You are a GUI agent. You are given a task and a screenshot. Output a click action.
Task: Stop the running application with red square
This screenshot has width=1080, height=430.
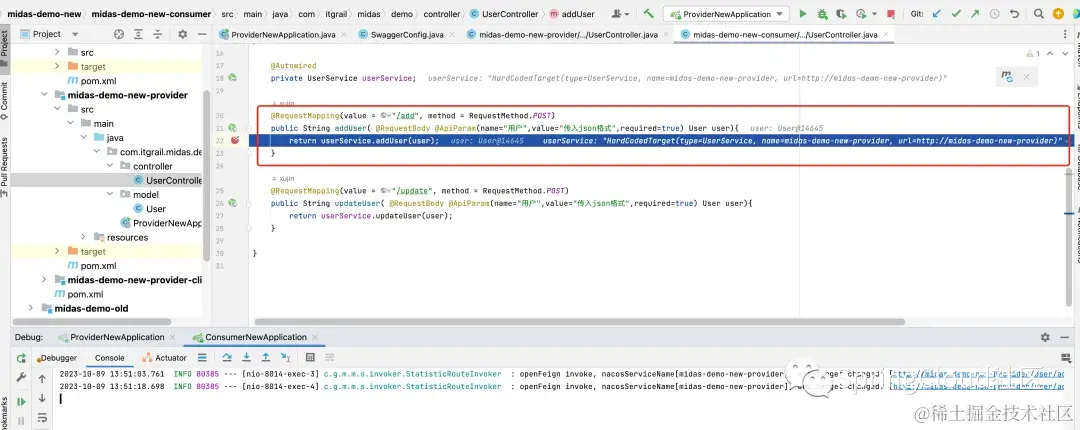(891, 14)
